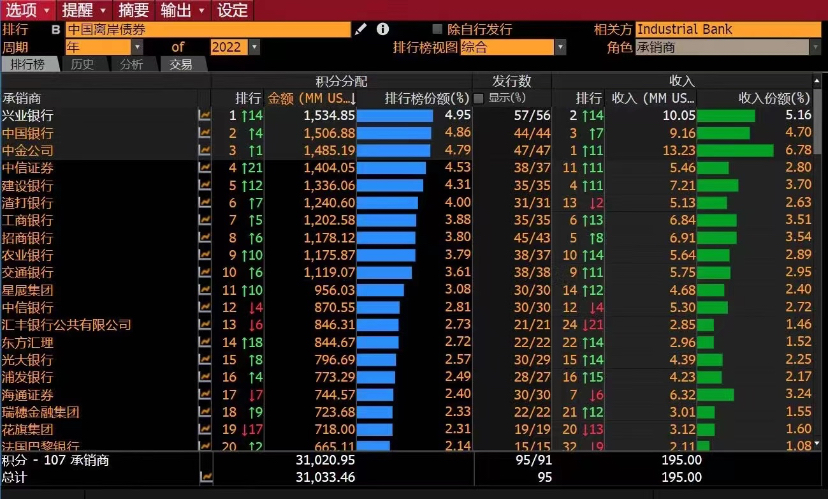This screenshot has width=828, height=499.
Task: Click the 中国离岸债券 ranking input field
Action: click(208, 29)
